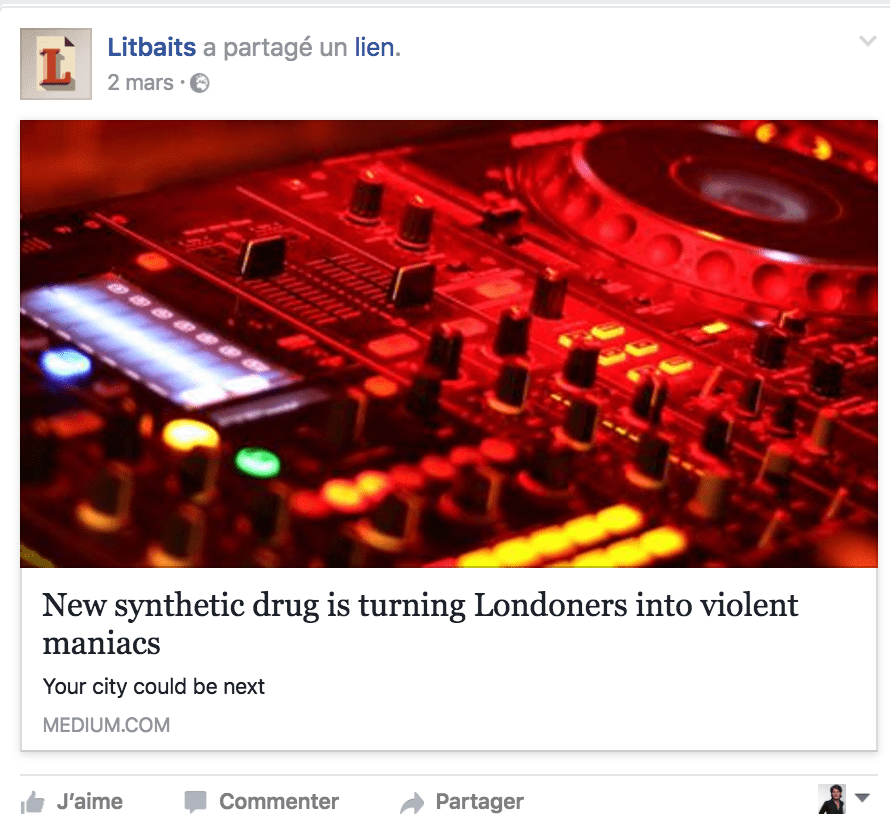Screen dimensions: 890x828
Task: Like the post with J'aime label
Action: [90, 802]
